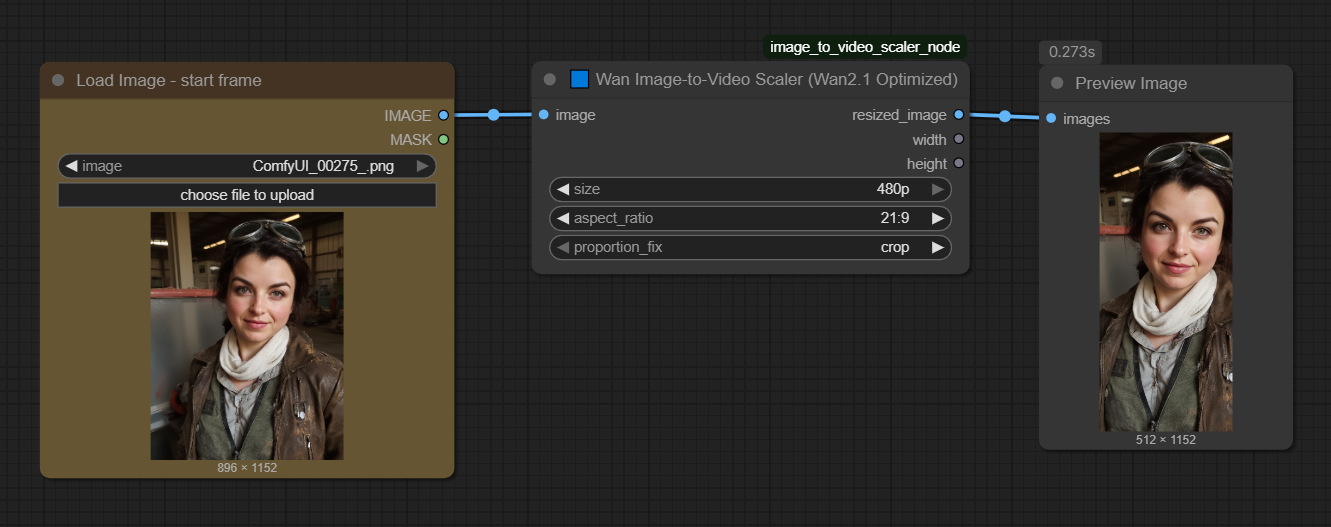
Task: Click the height output socket
Action: tap(958, 163)
